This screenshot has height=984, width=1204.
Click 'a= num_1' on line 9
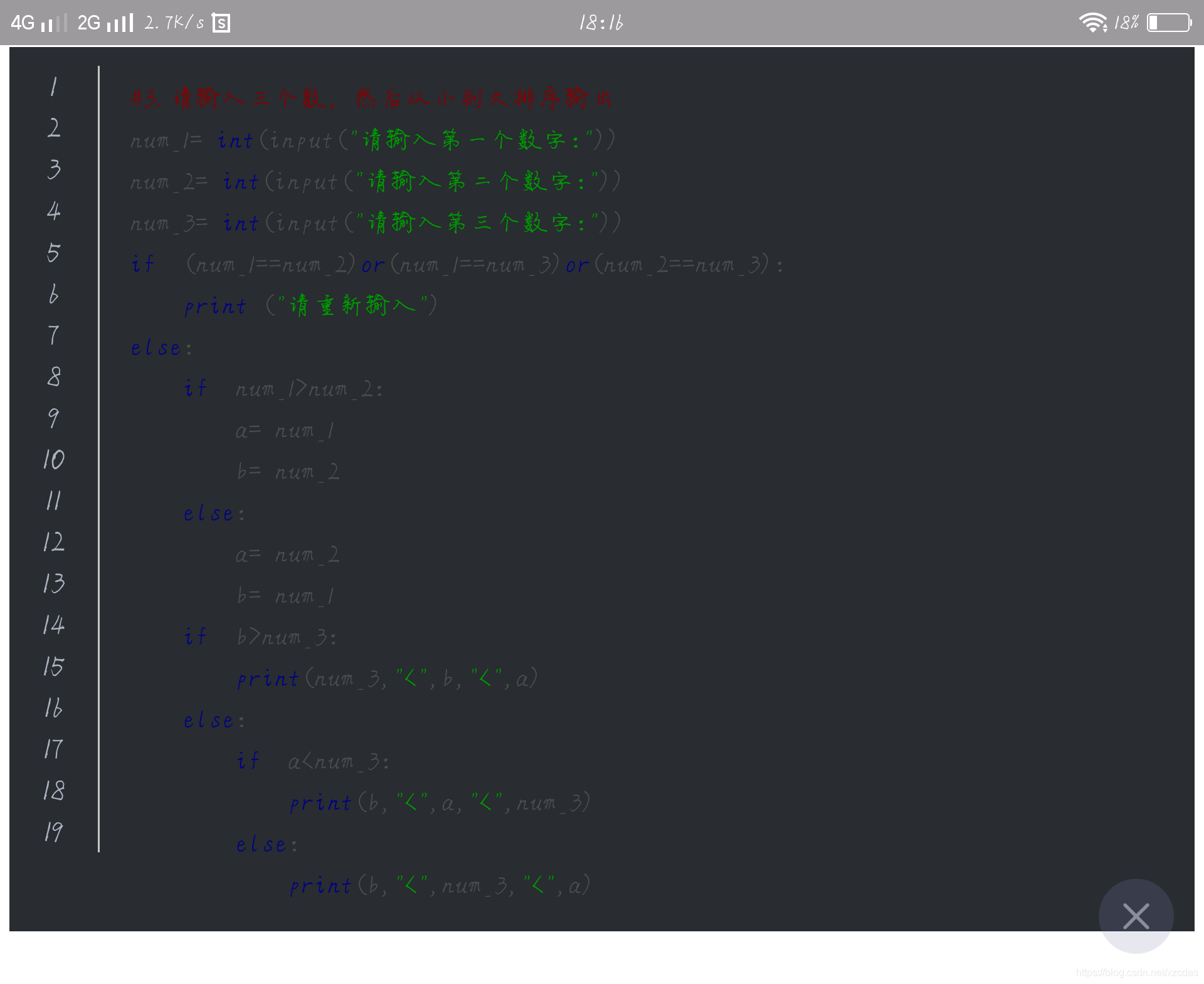point(285,430)
